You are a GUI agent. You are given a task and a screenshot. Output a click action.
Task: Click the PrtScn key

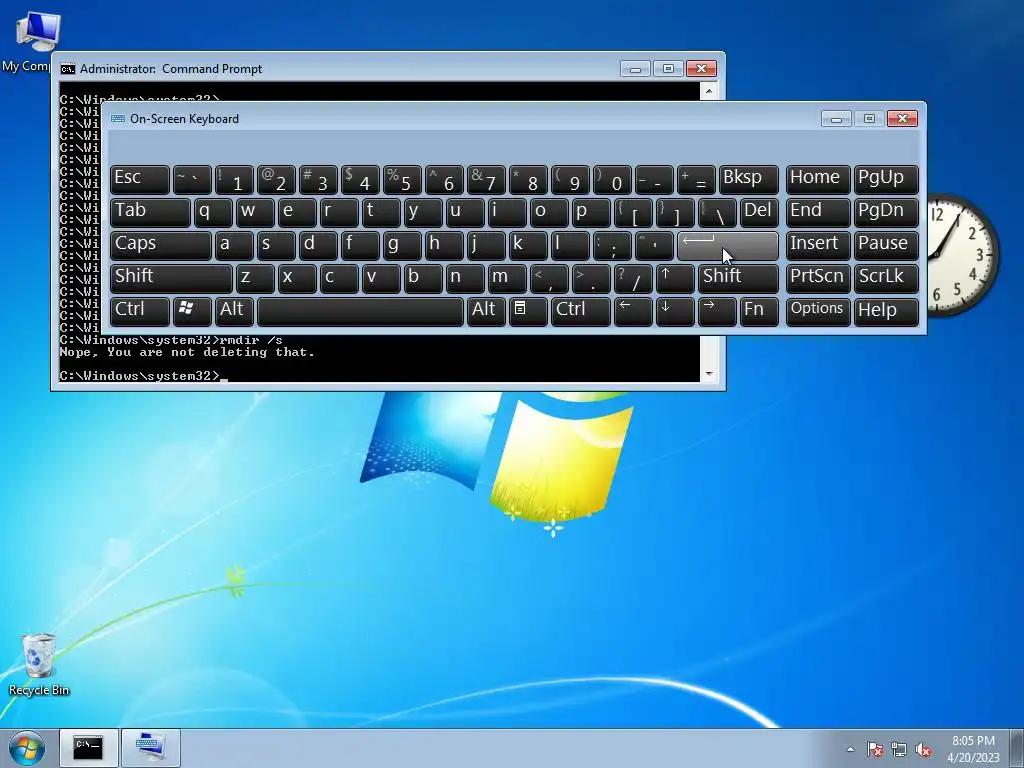pyautogui.click(x=818, y=278)
